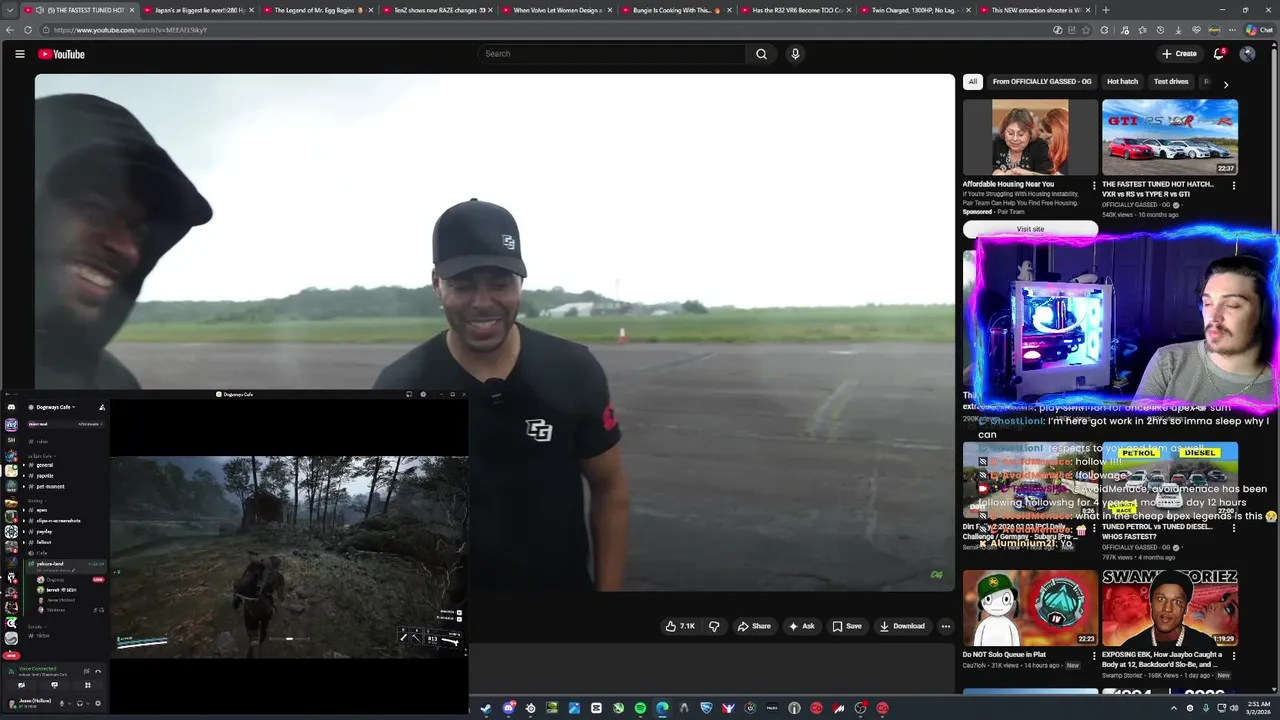The height and width of the screenshot is (720, 1280).
Task: Open the clock showing 2:51 AM
Action: point(1259,708)
